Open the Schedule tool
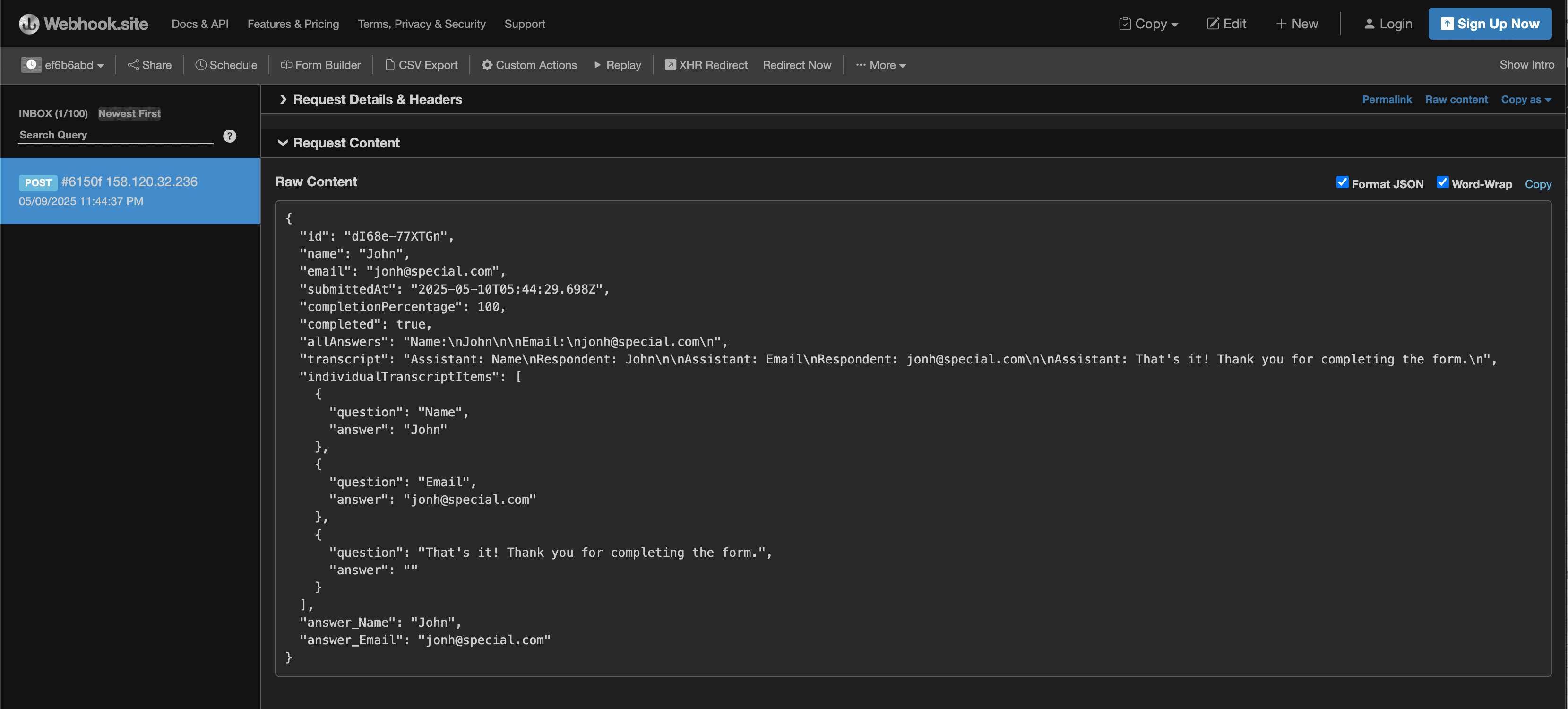 pyautogui.click(x=226, y=64)
